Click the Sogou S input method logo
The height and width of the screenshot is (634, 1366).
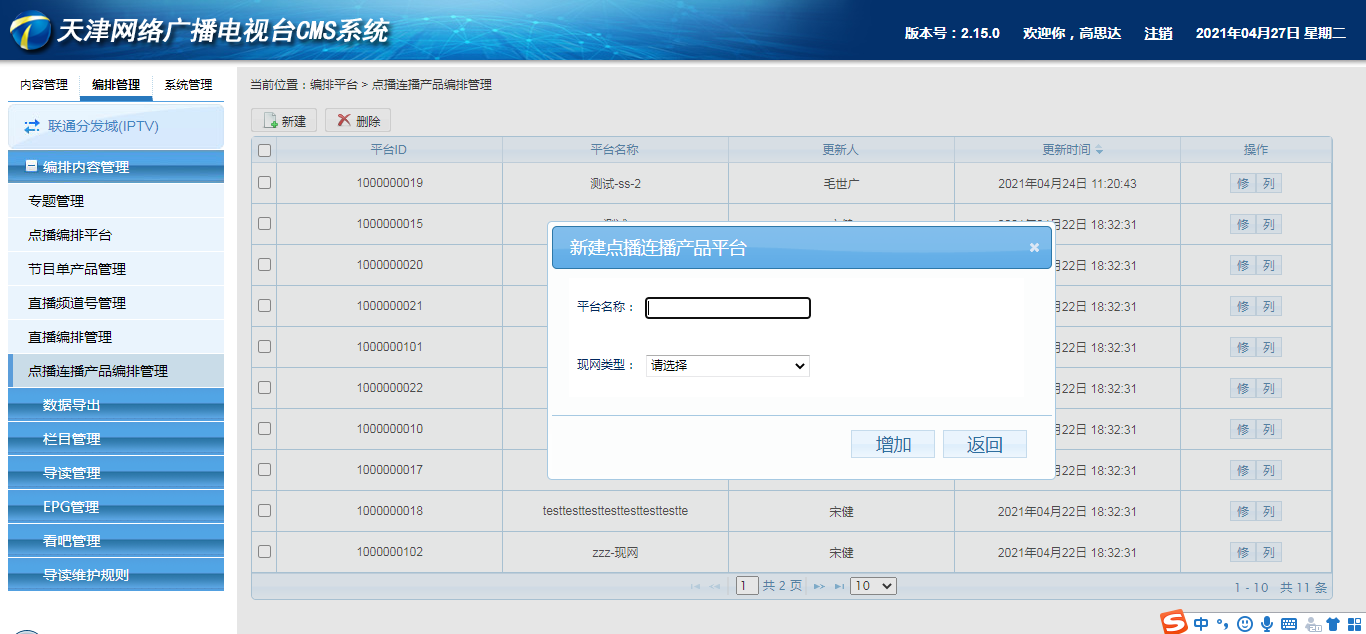click(1174, 622)
